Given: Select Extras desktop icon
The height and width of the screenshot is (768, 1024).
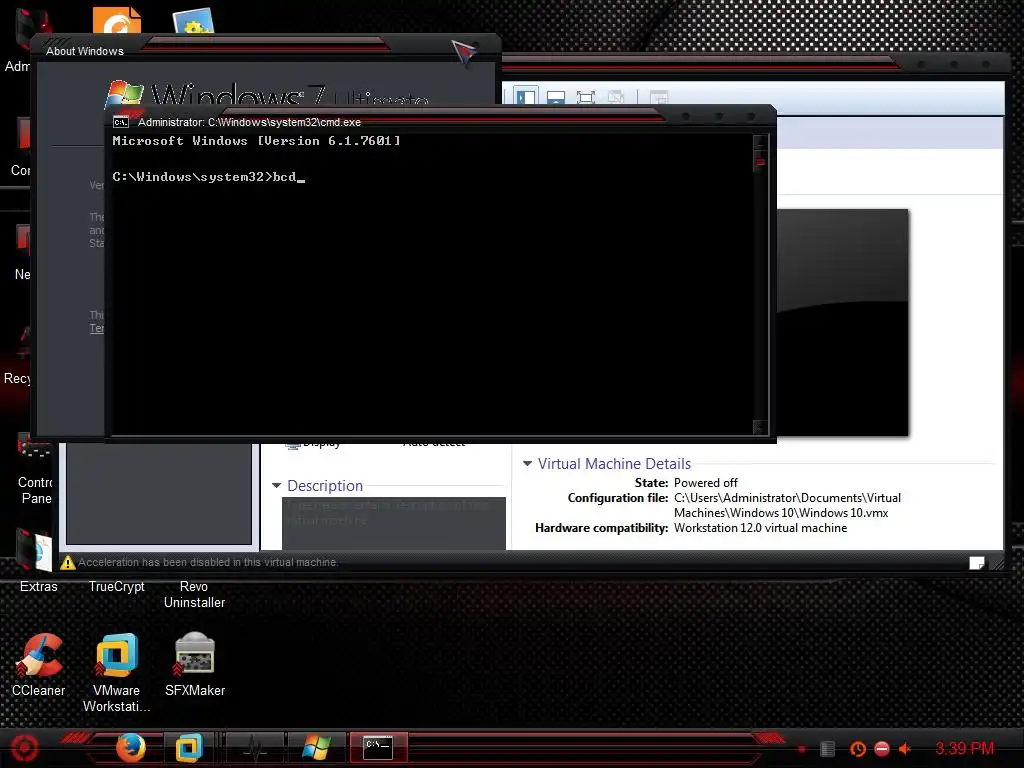Looking at the screenshot, I should point(38,560).
